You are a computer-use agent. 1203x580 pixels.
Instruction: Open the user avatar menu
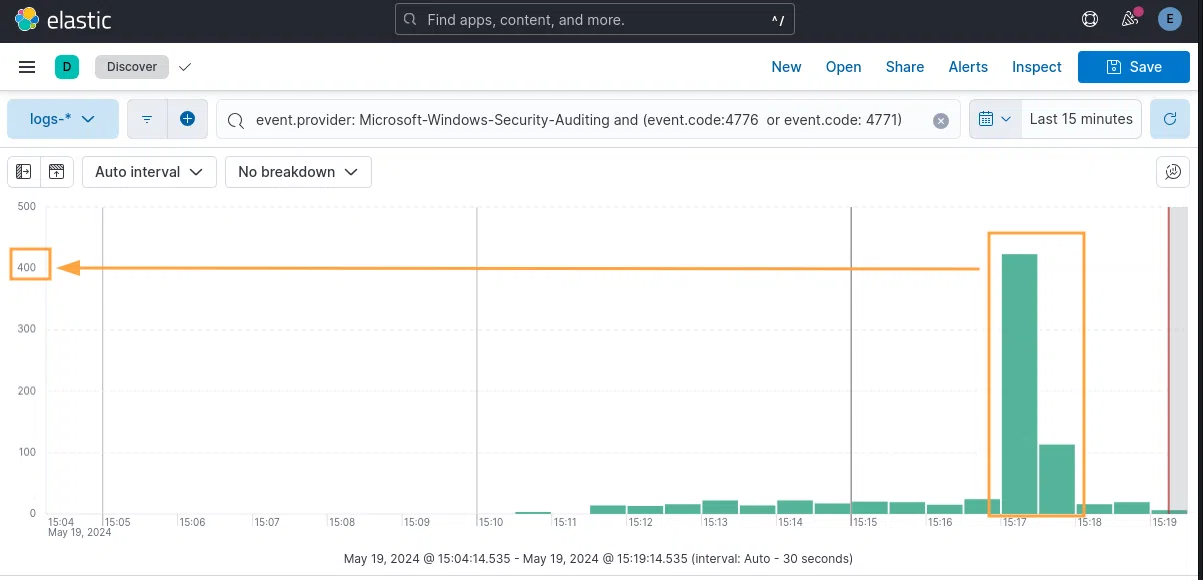[1169, 19]
